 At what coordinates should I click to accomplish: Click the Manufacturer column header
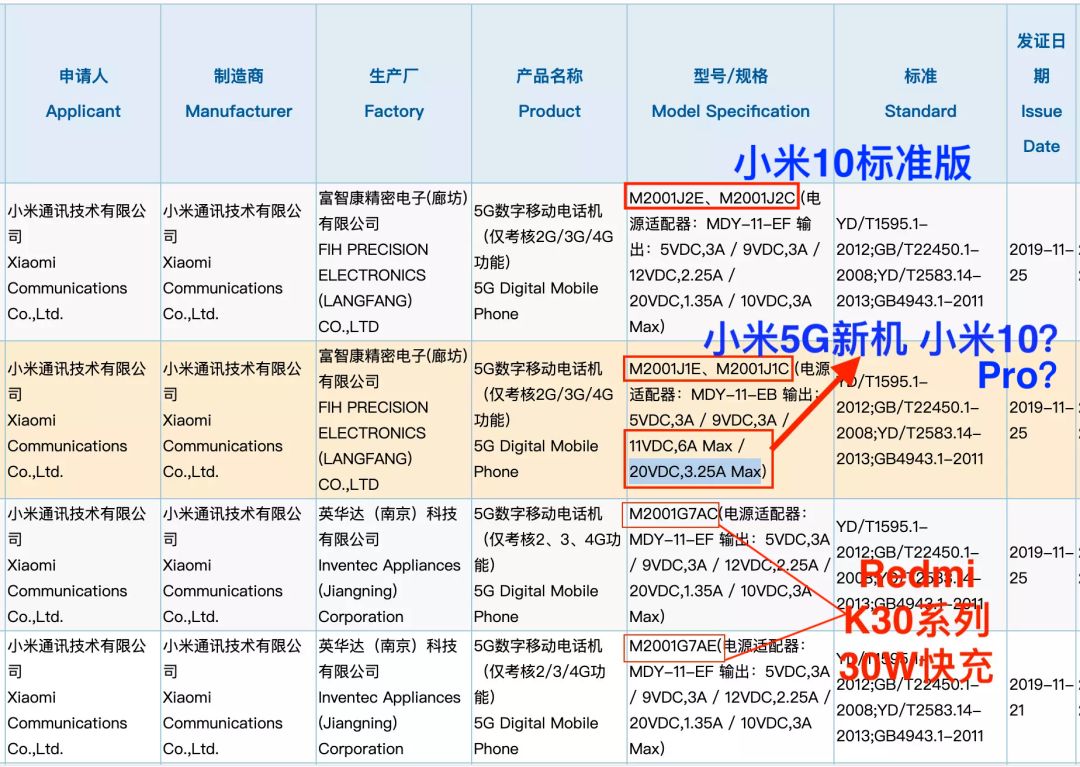coord(238,94)
